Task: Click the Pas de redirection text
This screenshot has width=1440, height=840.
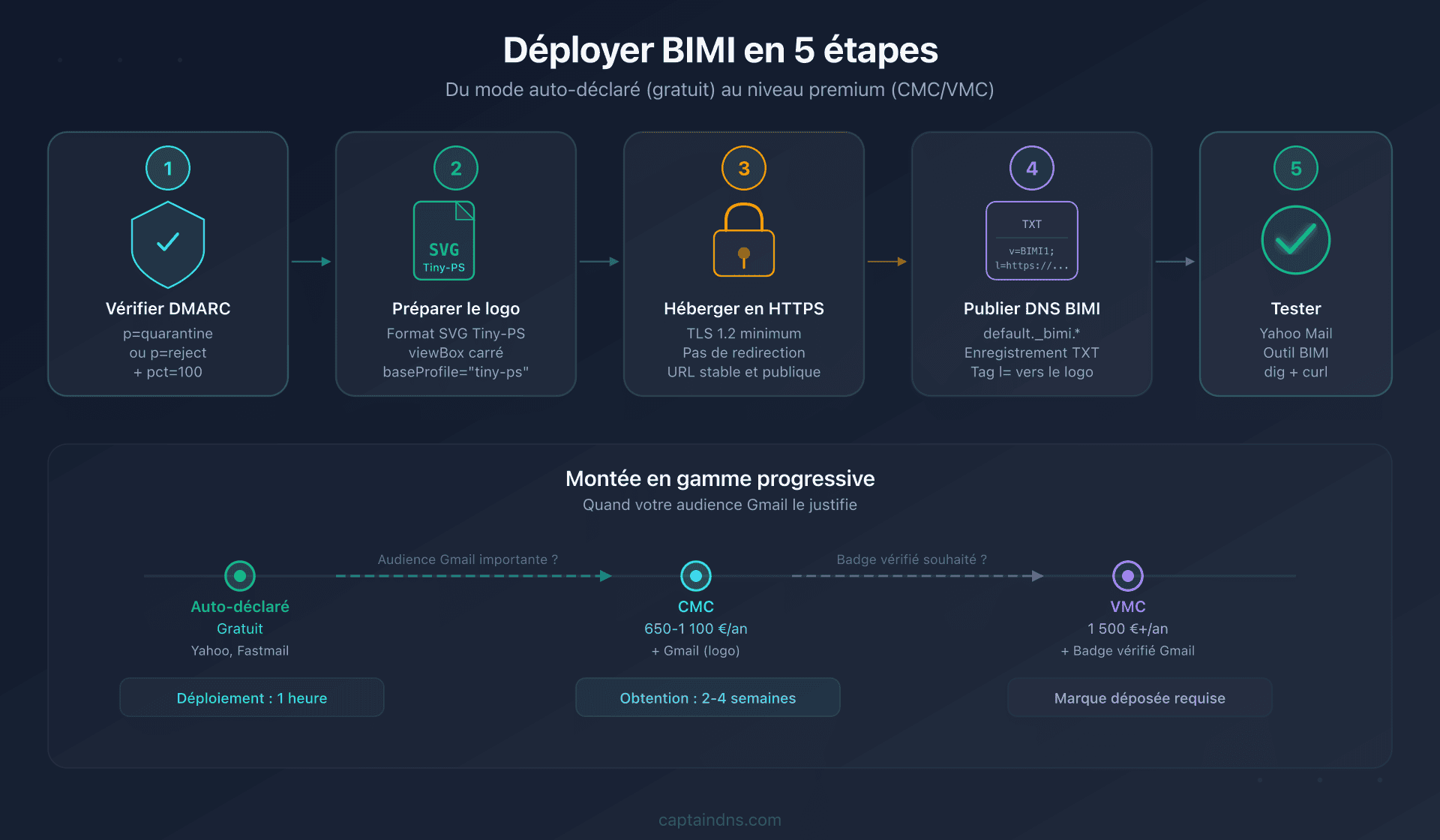Action: [744, 352]
